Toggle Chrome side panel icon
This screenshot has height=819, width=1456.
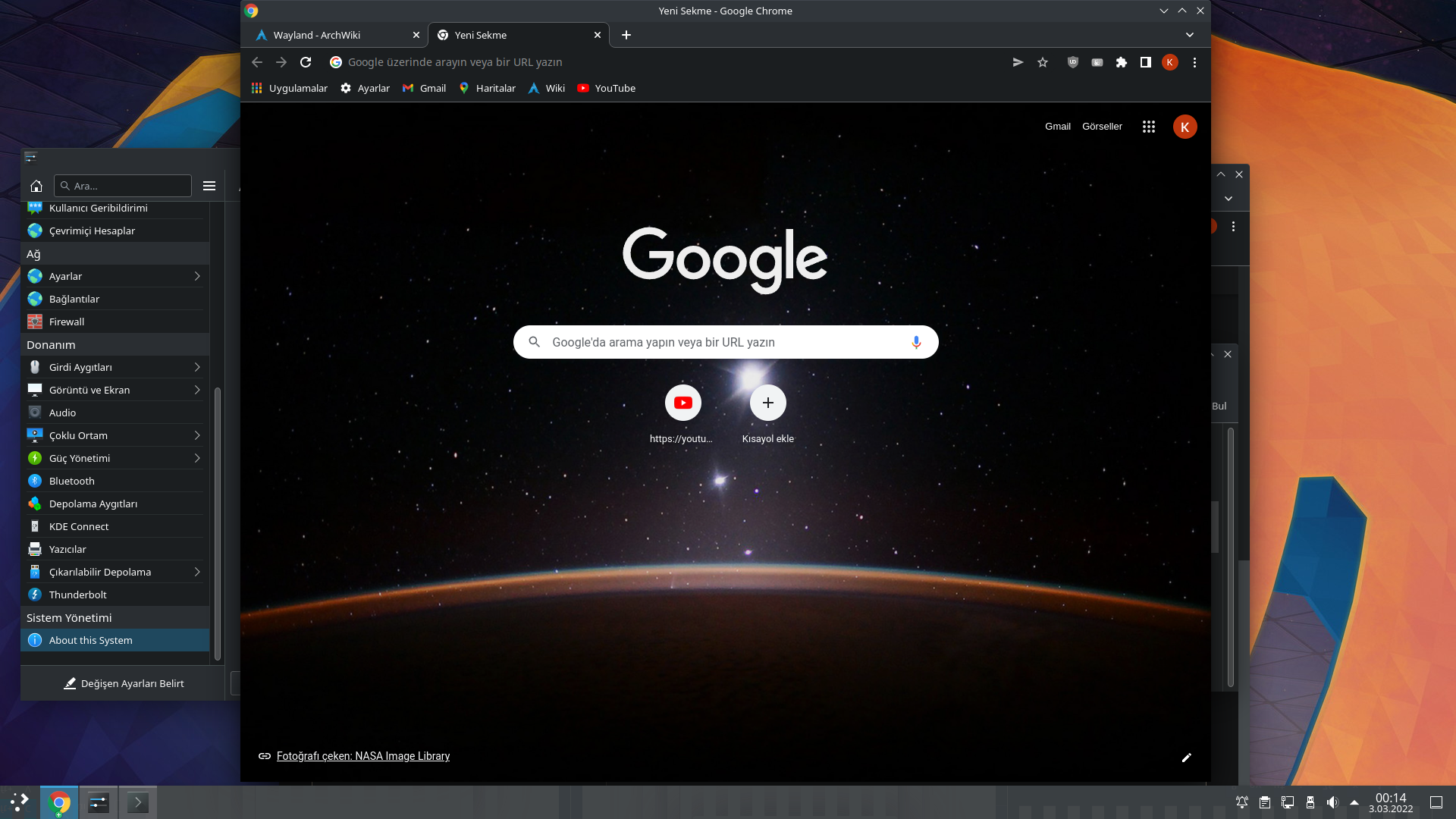click(1145, 62)
